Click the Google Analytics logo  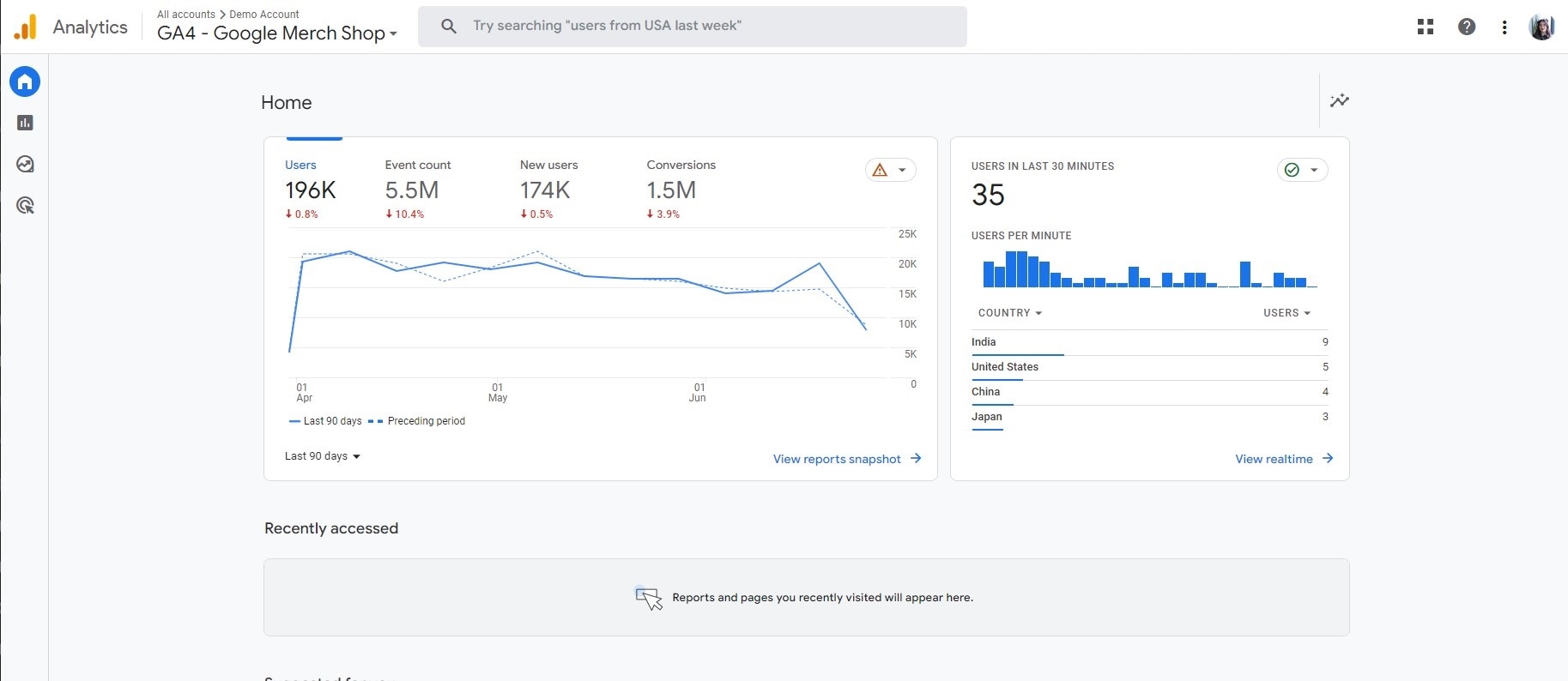click(26, 27)
